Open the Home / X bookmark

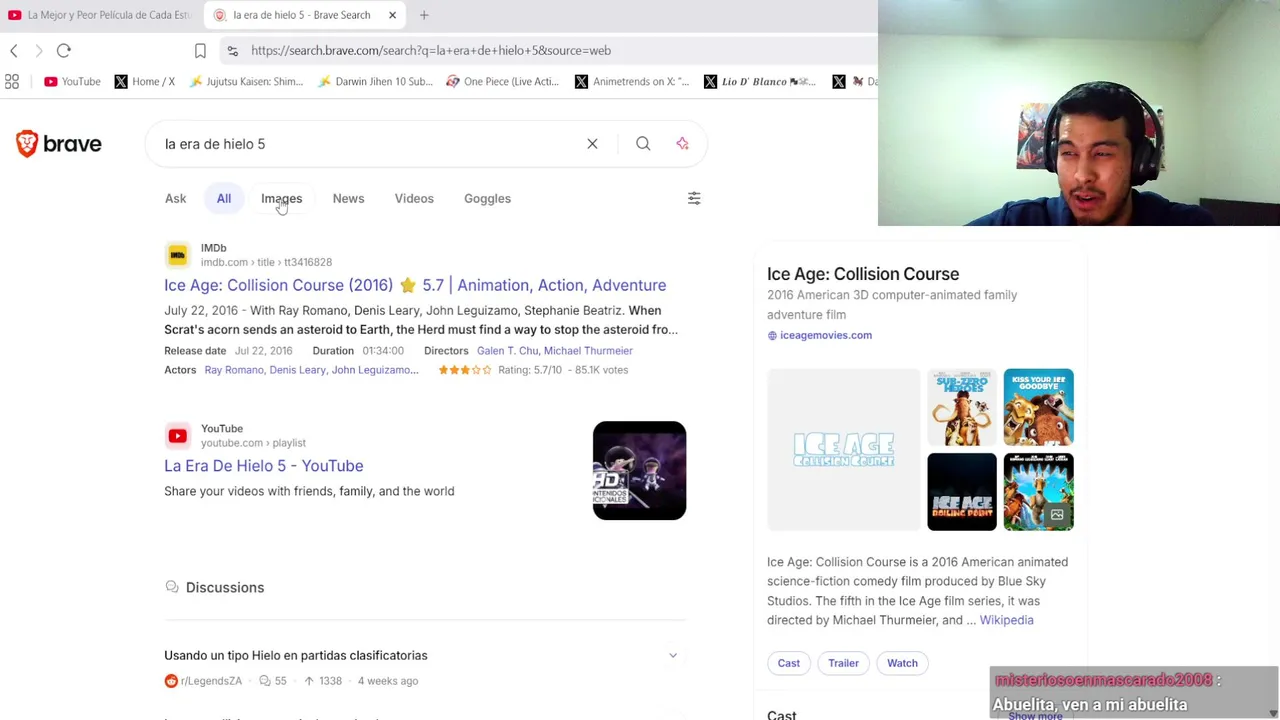[144, 82]
